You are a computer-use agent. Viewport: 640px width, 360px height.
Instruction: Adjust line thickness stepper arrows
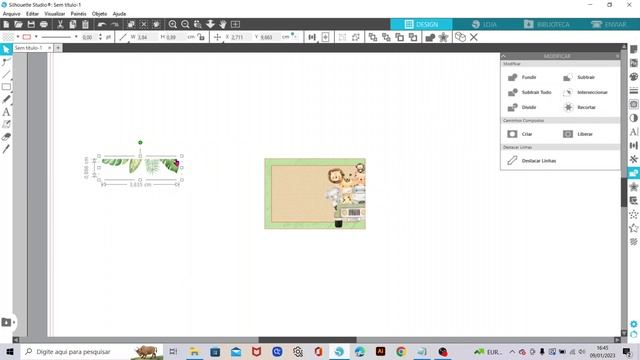pos(100,37)
